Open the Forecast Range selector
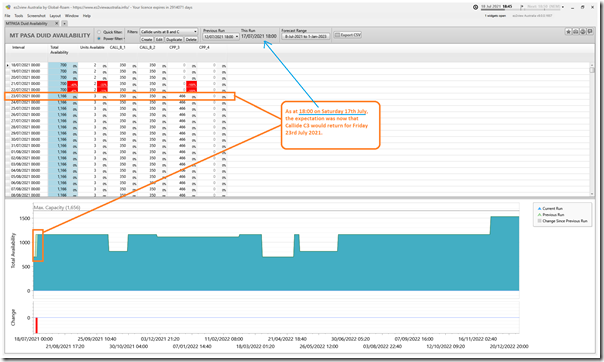The width and height of the screenshot is (604, 362). point(306,36)
